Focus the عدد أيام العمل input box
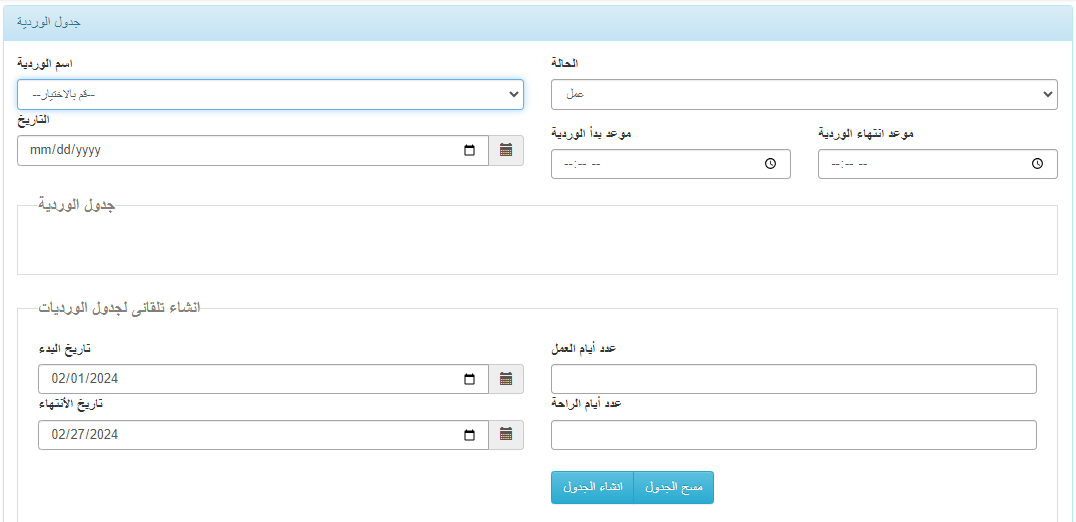This screenshot has width=1076, height=522. (794, 379)
